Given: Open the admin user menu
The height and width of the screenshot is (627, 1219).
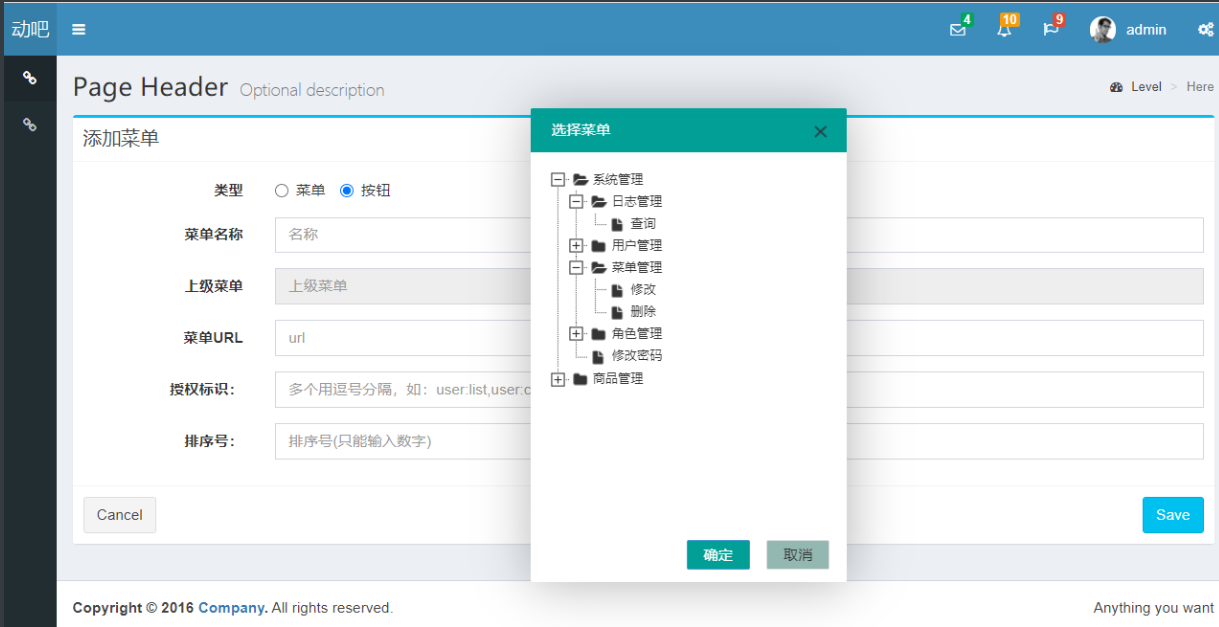Looking at the screenshot, I should [x=1128, y=30].
